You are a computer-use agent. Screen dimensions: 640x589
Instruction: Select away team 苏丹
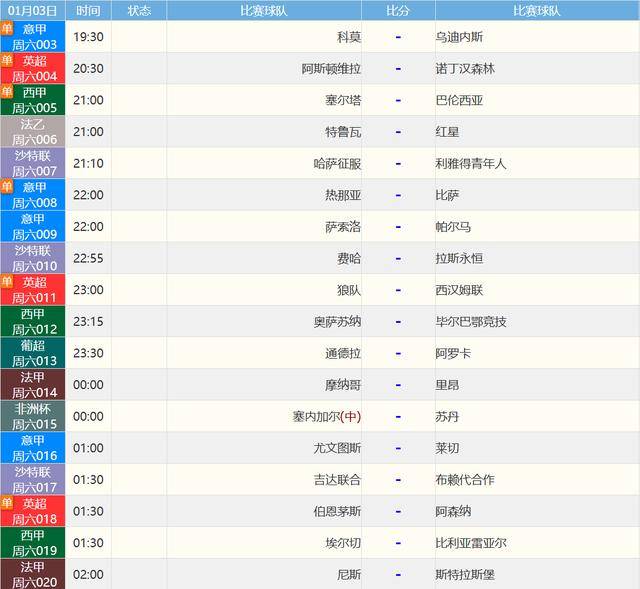pos(447,417)
